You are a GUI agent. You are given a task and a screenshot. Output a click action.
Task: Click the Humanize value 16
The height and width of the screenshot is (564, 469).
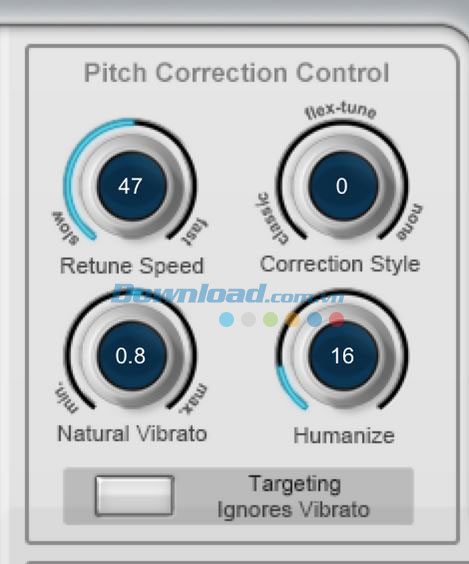pyautogui.click(x=343, y=356)
